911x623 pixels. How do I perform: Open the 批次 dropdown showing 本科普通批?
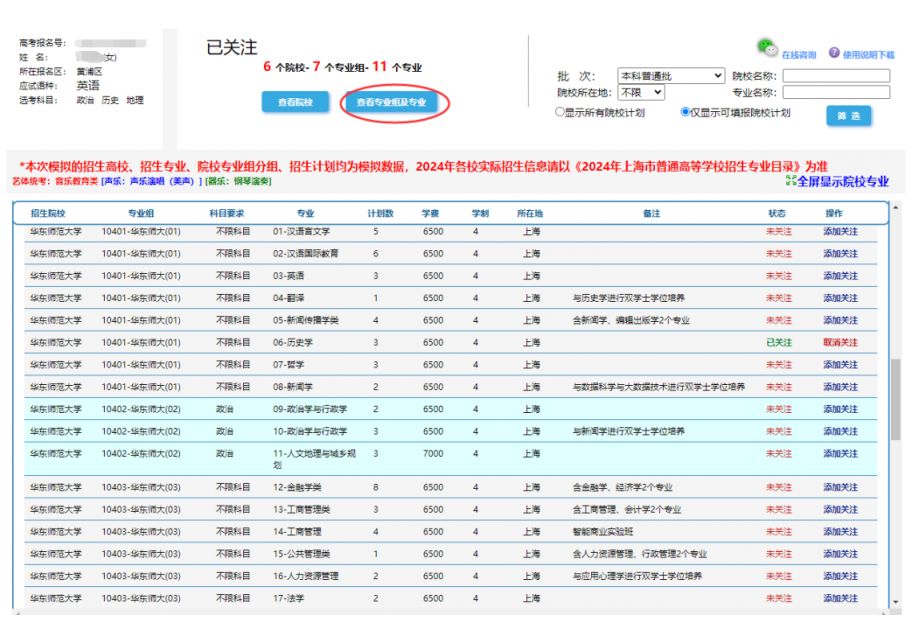670,76
